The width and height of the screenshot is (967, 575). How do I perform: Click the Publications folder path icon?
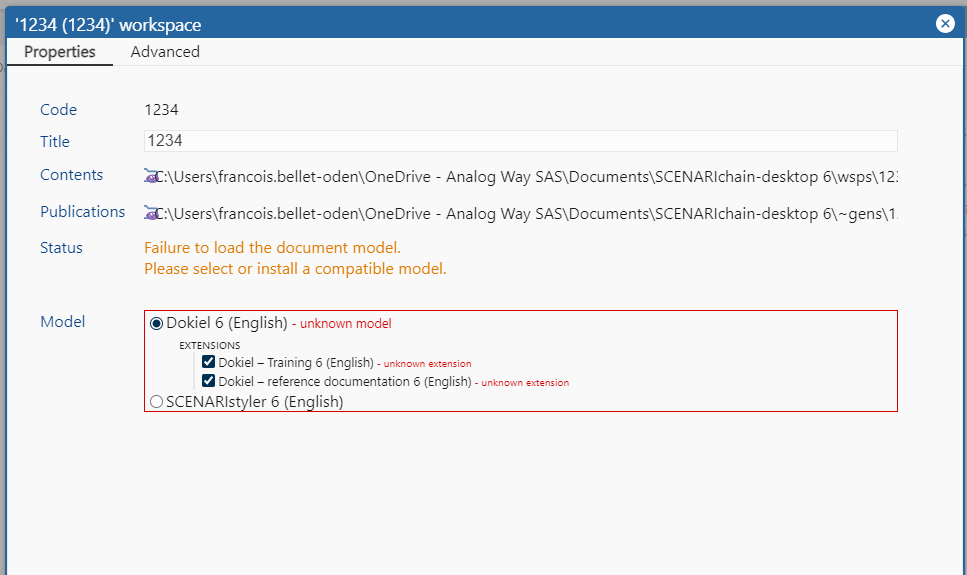(150, 213)
